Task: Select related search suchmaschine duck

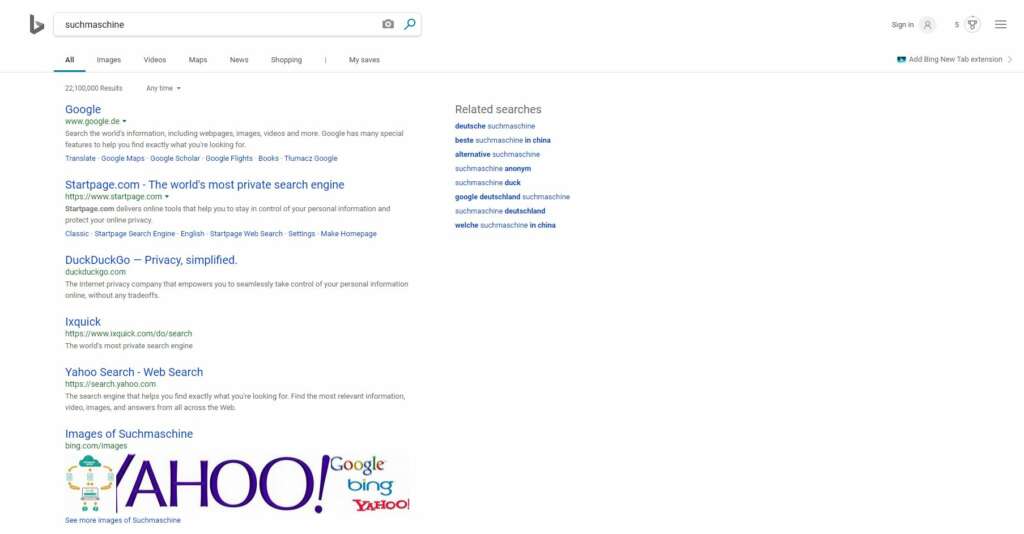Action: pyautogui.click(x=488, y=183)
